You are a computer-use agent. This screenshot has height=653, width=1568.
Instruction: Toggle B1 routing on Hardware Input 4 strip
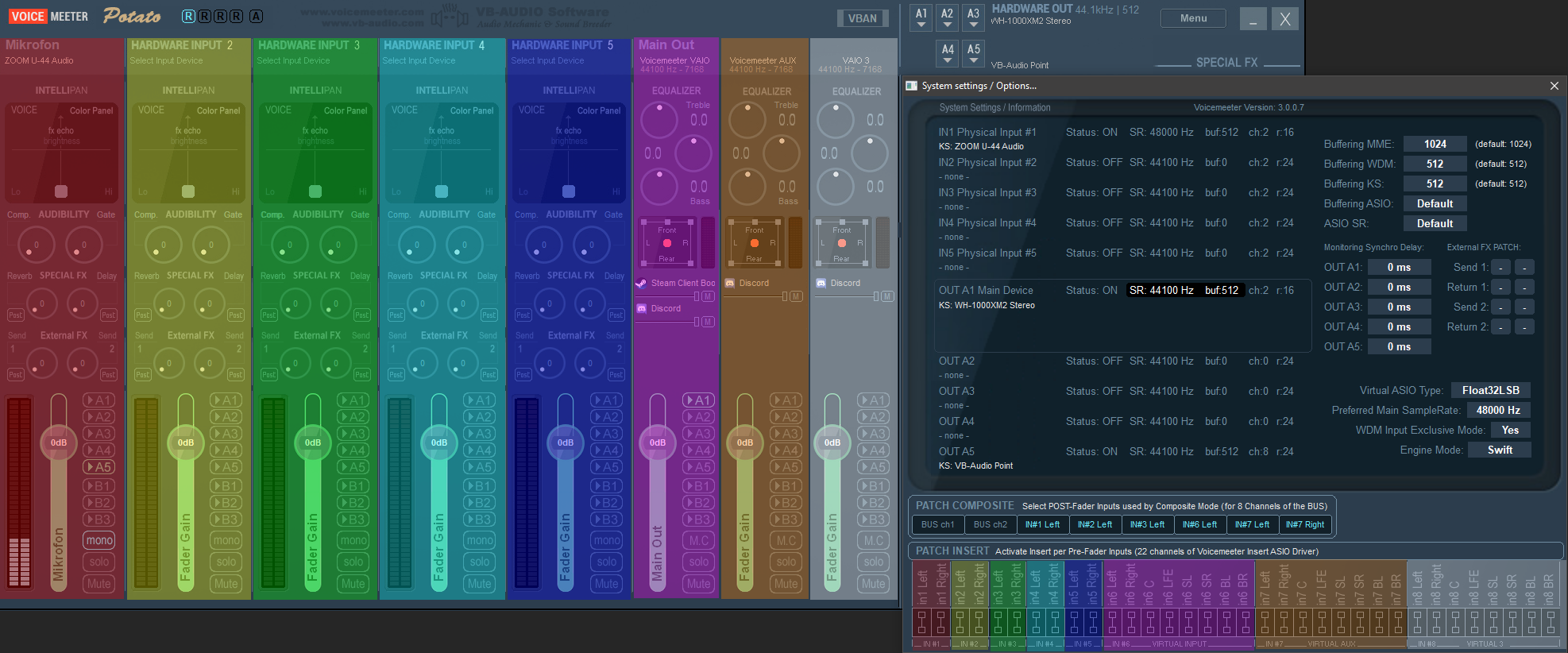(x=480, y=486)
